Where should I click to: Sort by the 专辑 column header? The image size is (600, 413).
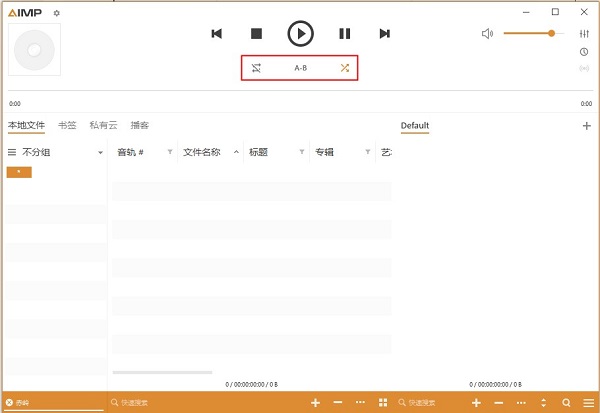(324, 152)
